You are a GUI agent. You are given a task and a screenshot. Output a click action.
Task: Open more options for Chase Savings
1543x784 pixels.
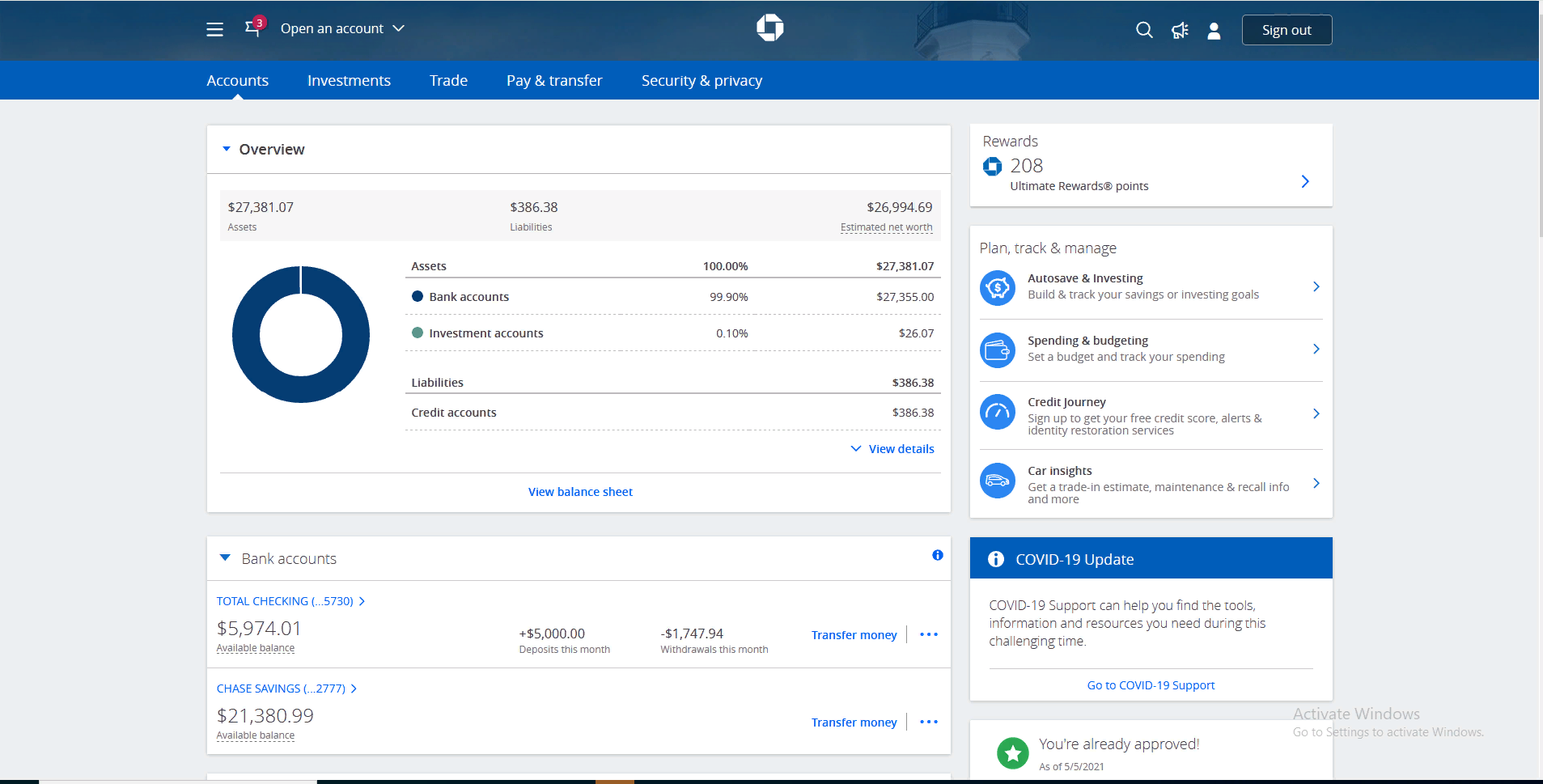pyautogui.click(x=929, y=722)
